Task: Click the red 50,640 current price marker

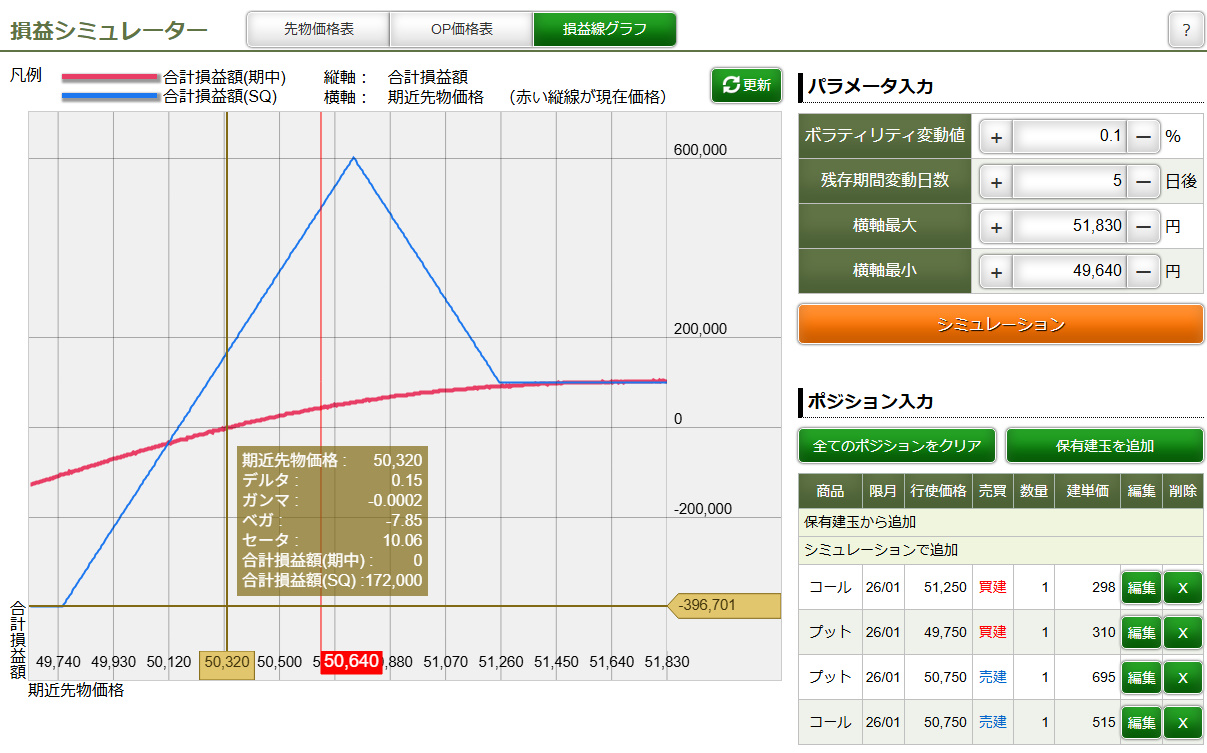Action: (x=351, y=661)
